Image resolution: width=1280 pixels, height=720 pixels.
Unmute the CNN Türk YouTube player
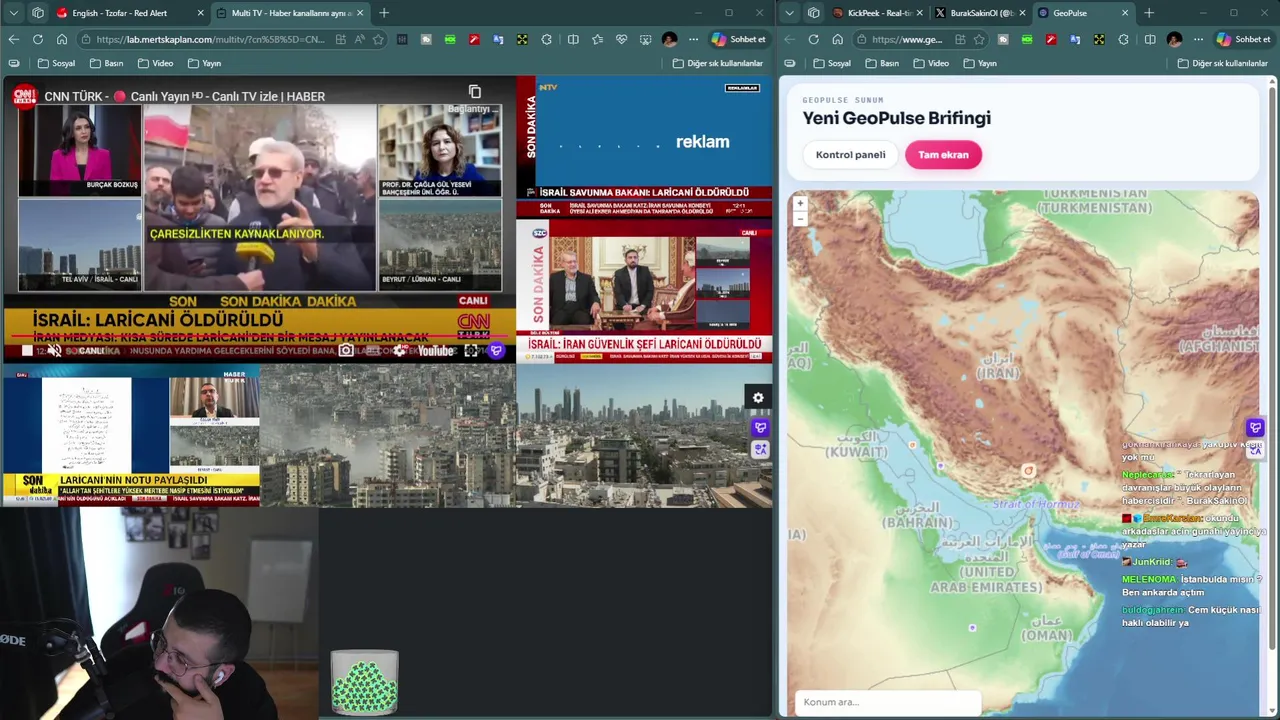pyautogui.click(x=54, y=350)
